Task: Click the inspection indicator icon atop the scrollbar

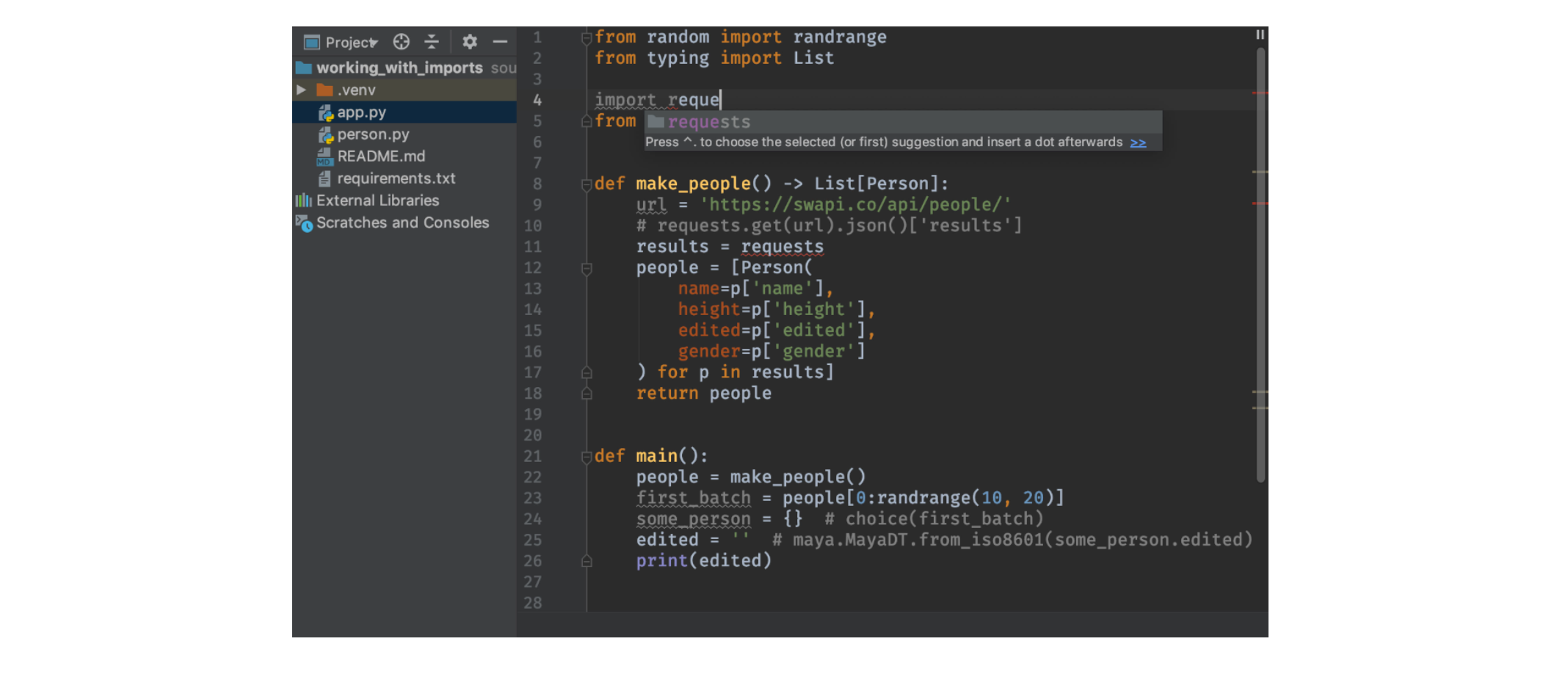Action: click(1260, 35)
